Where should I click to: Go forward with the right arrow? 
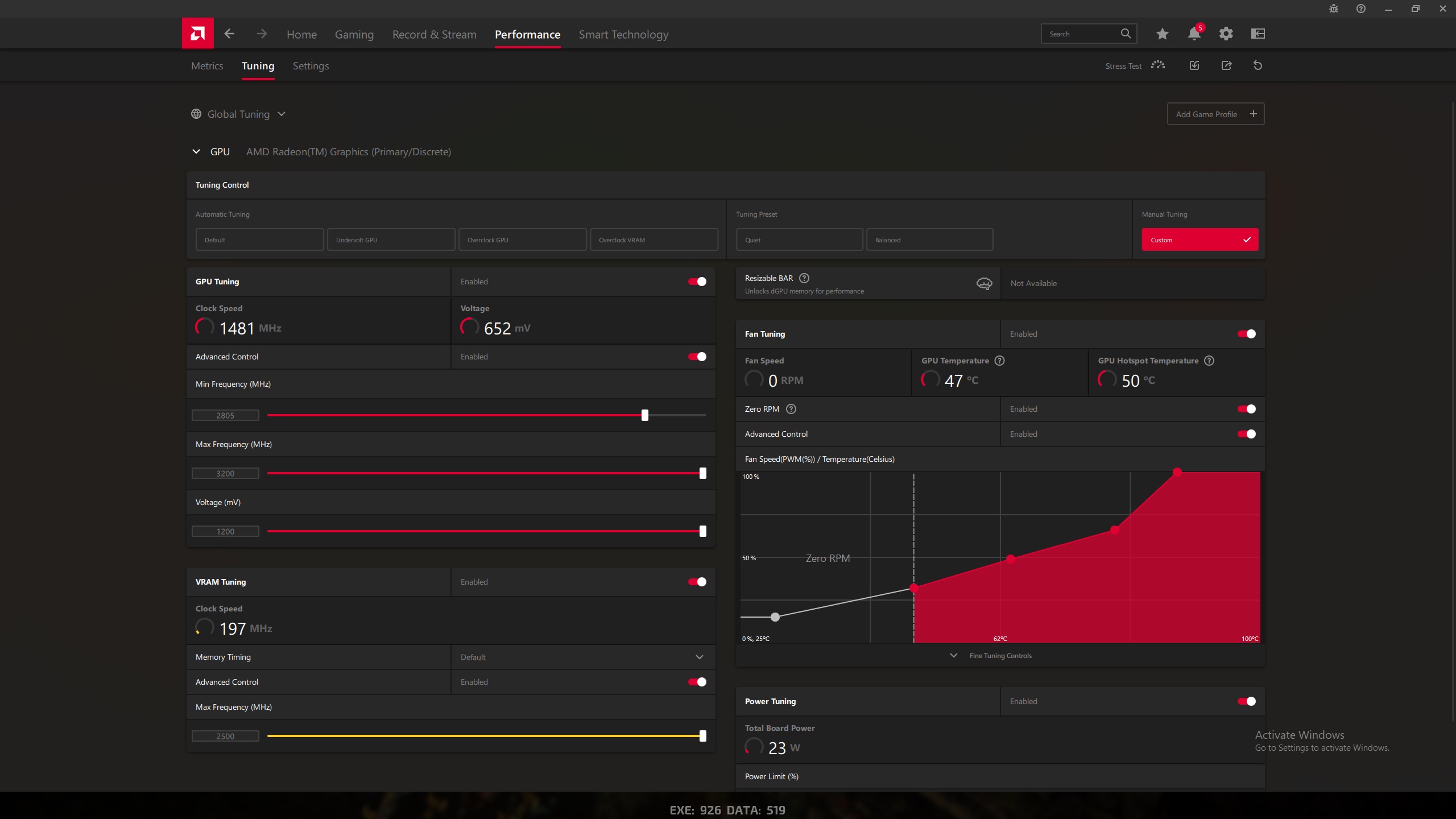click(262, 34)
